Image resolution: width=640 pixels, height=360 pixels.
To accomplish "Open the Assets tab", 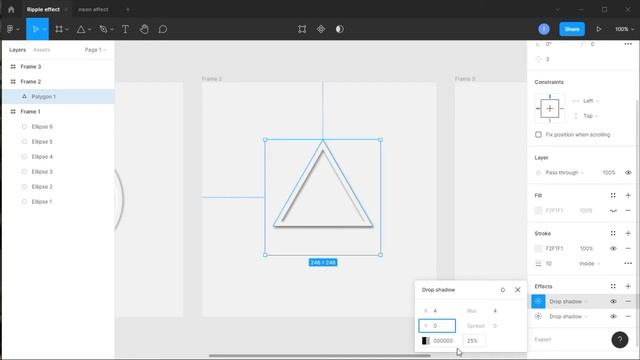I will click(x=41, y=50).
